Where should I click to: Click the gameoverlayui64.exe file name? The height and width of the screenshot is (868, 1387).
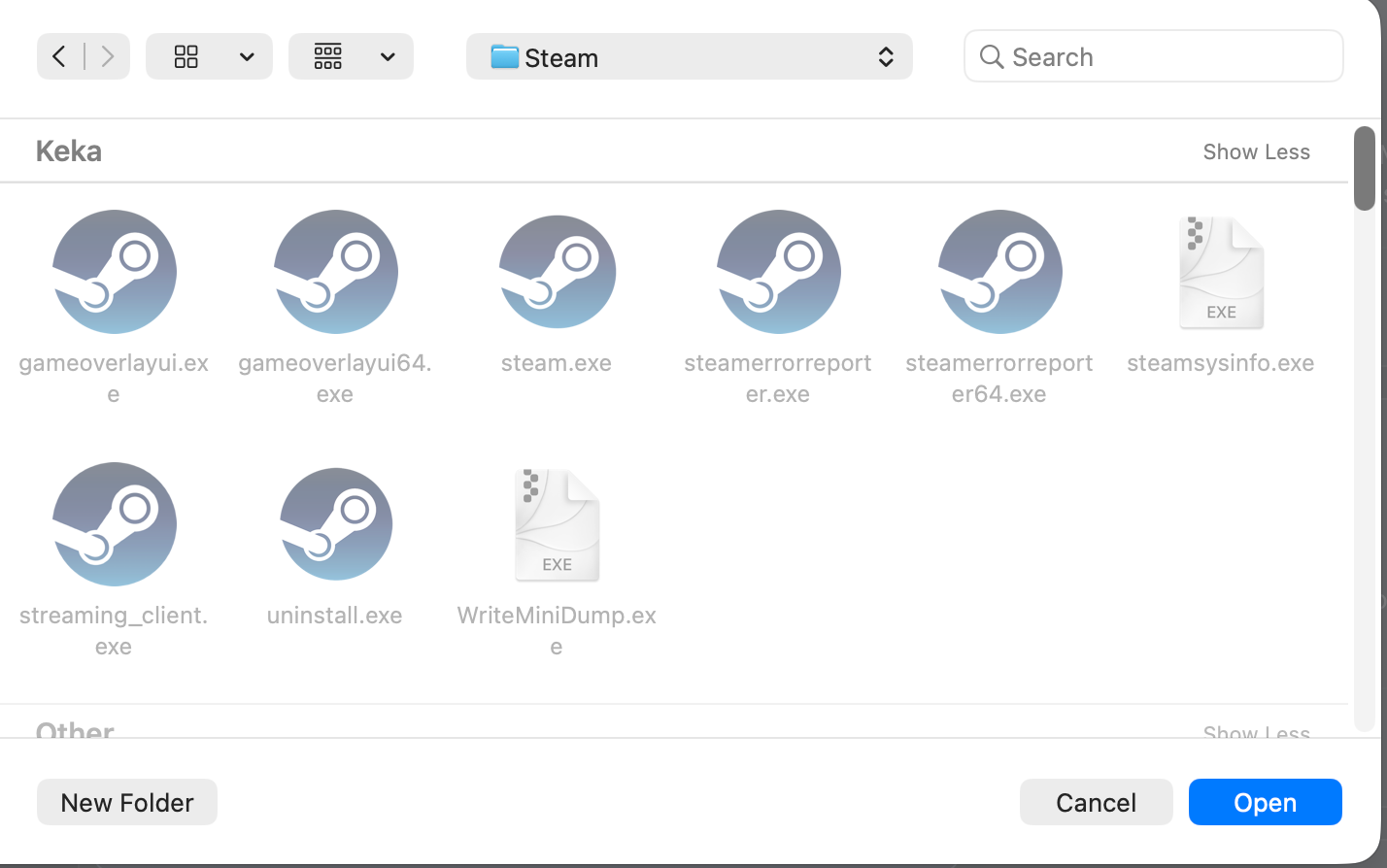point(336,379)
